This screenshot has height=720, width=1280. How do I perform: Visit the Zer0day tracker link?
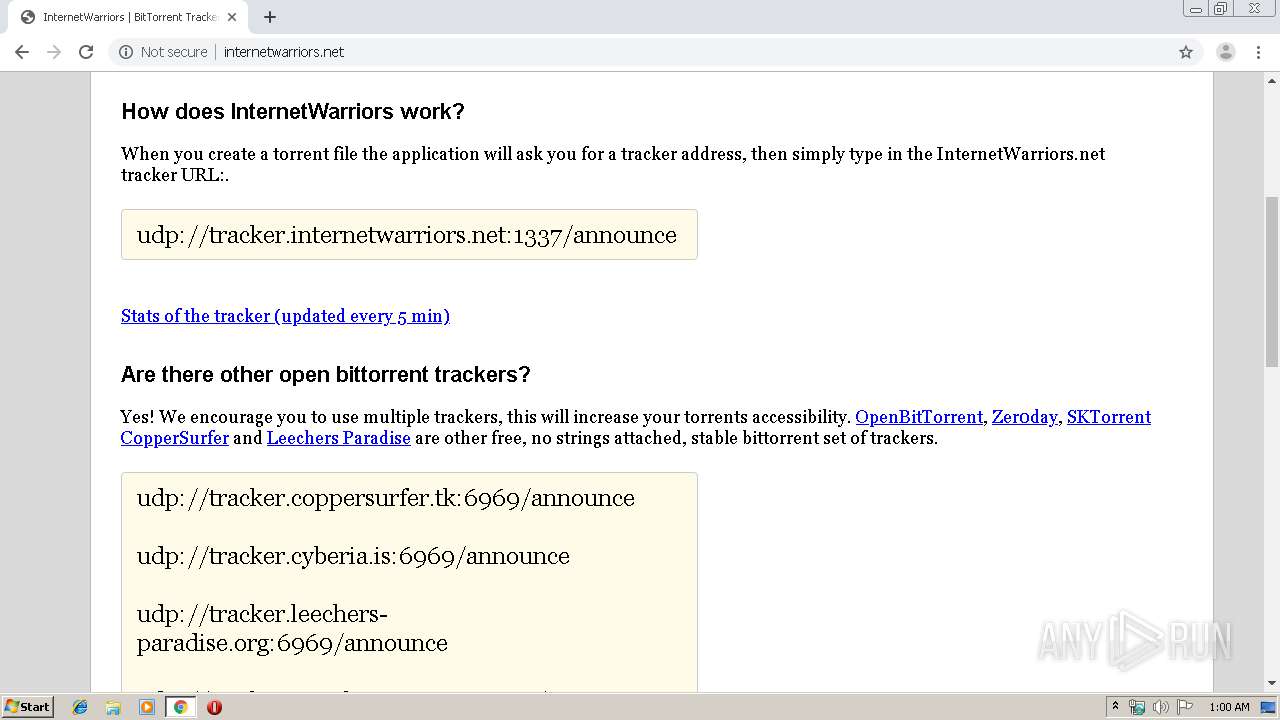[1024, 417]
